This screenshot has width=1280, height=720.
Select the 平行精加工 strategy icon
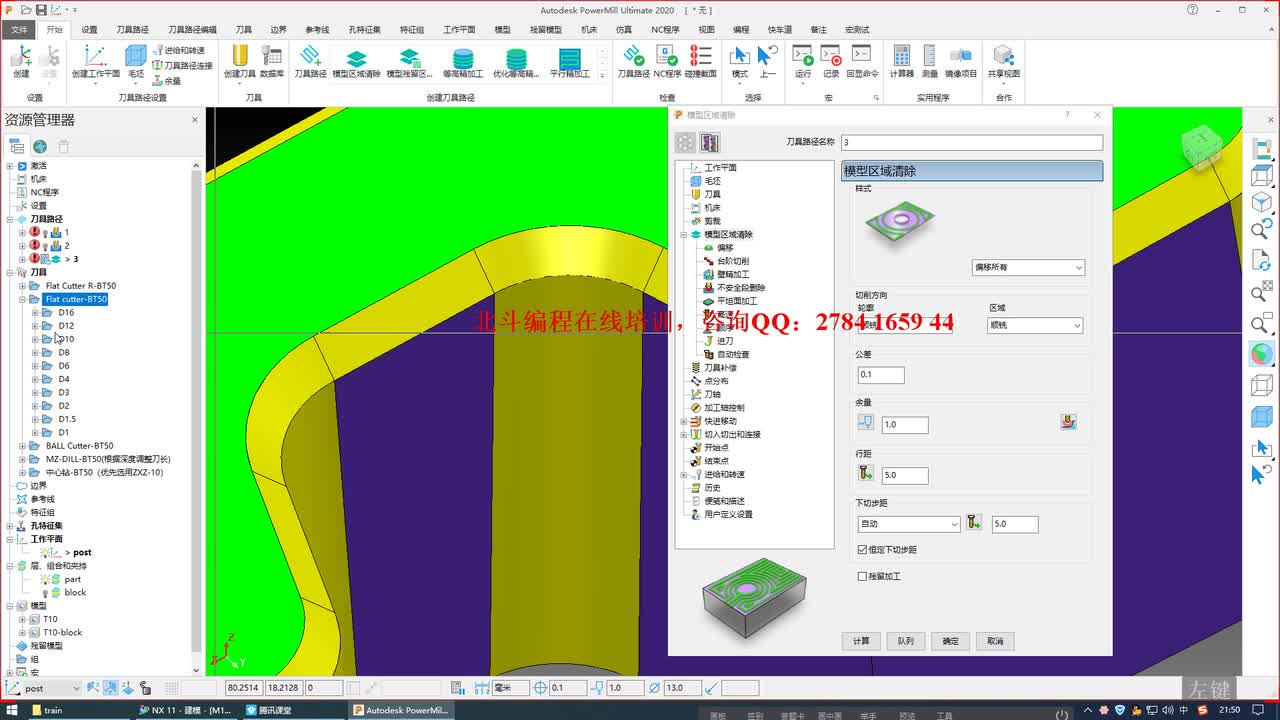click(570, 58)
